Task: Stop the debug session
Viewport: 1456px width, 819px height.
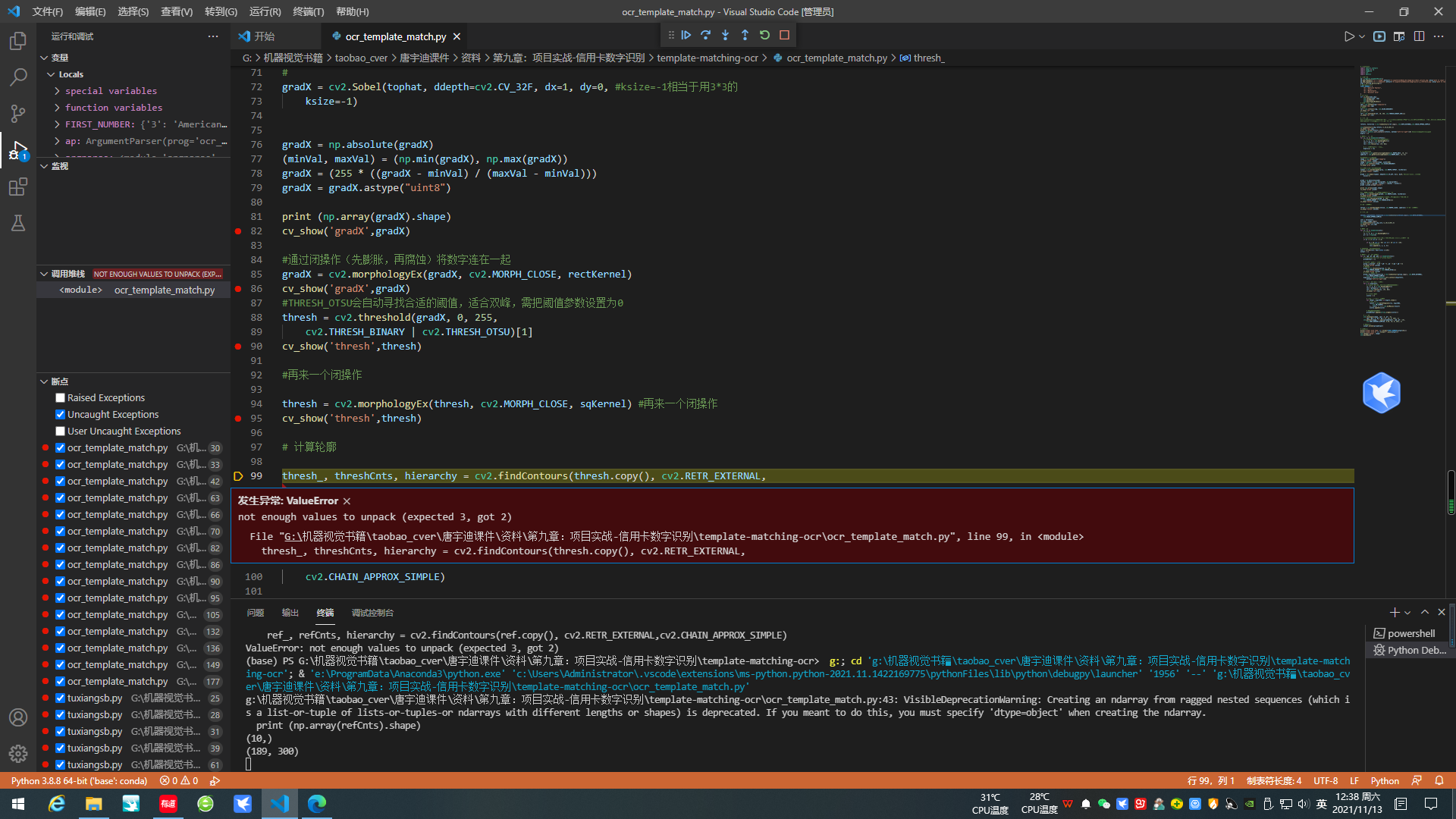Action: coord(784,35)
